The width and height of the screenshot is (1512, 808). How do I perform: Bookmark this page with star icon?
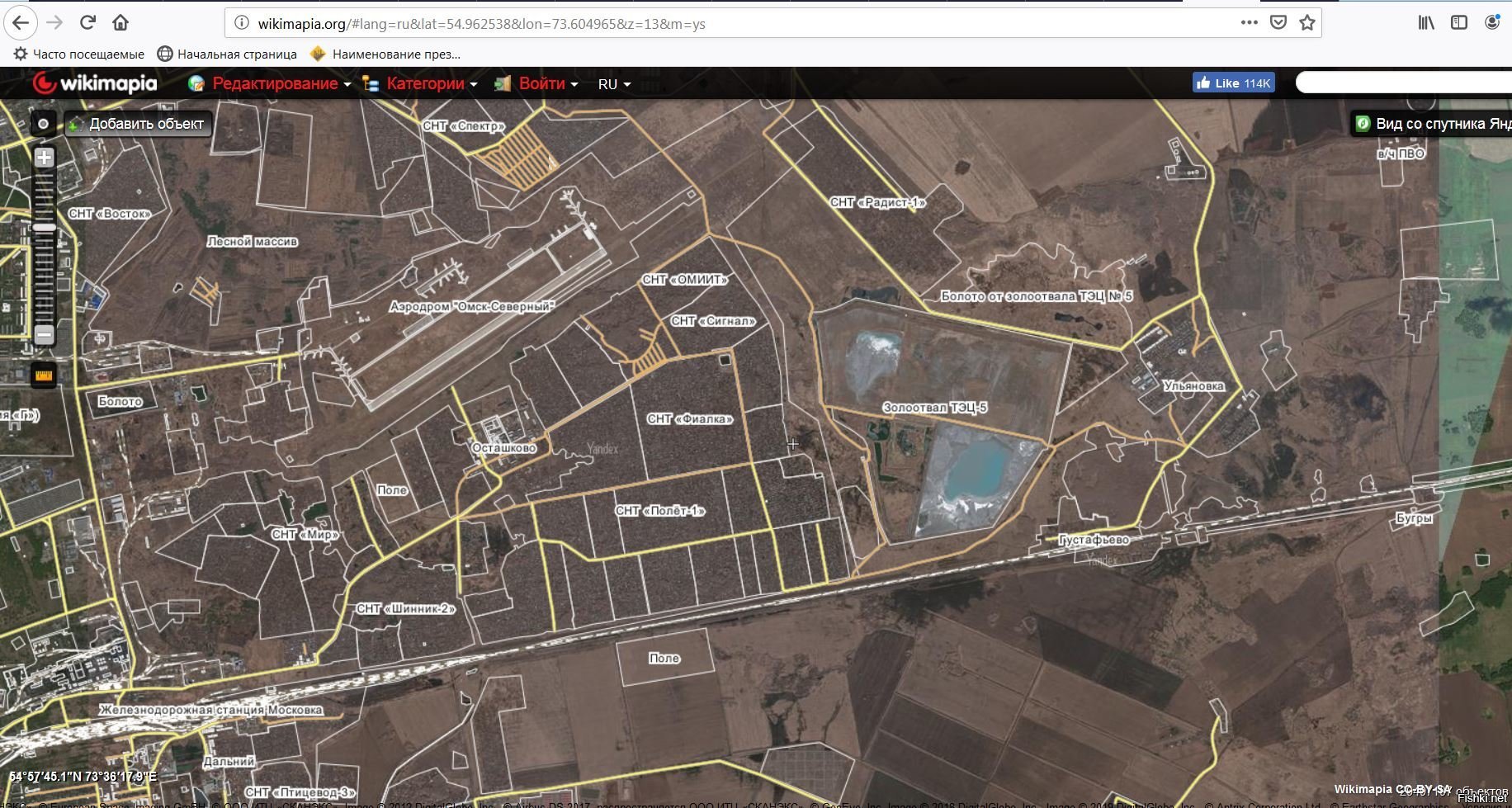[x=1307, y=23]
